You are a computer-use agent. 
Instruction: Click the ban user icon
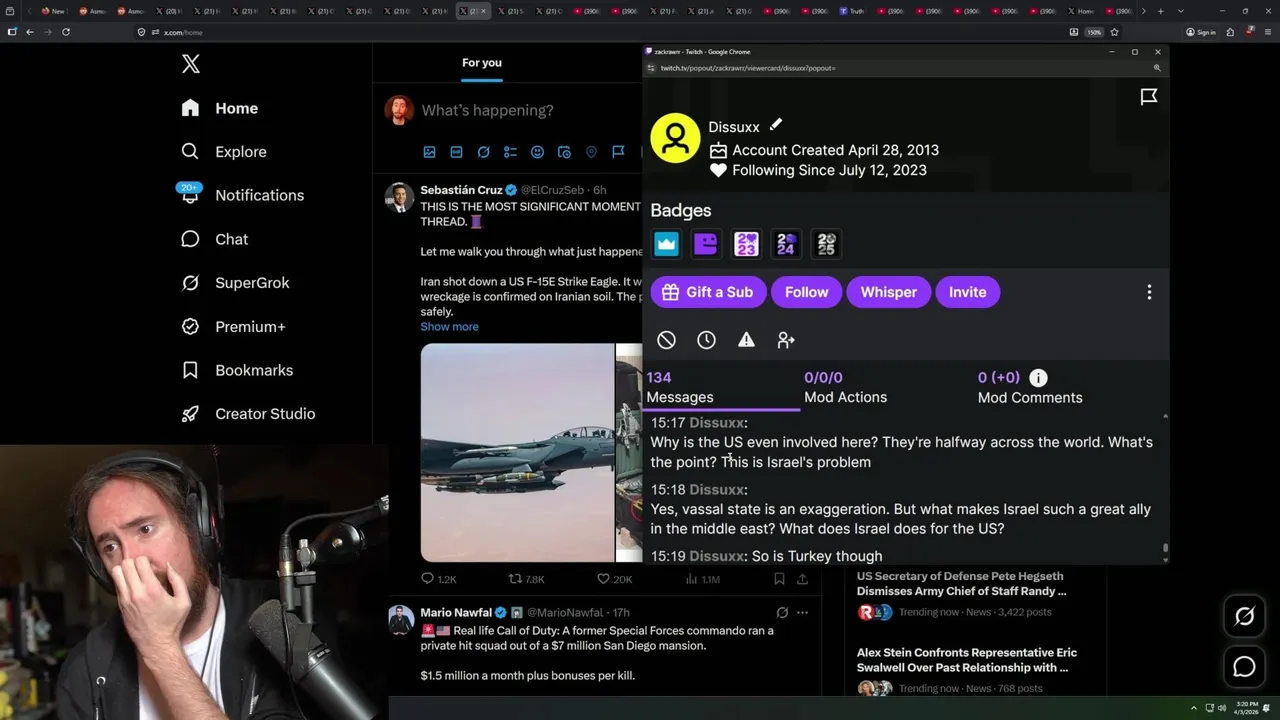[666, 340]
